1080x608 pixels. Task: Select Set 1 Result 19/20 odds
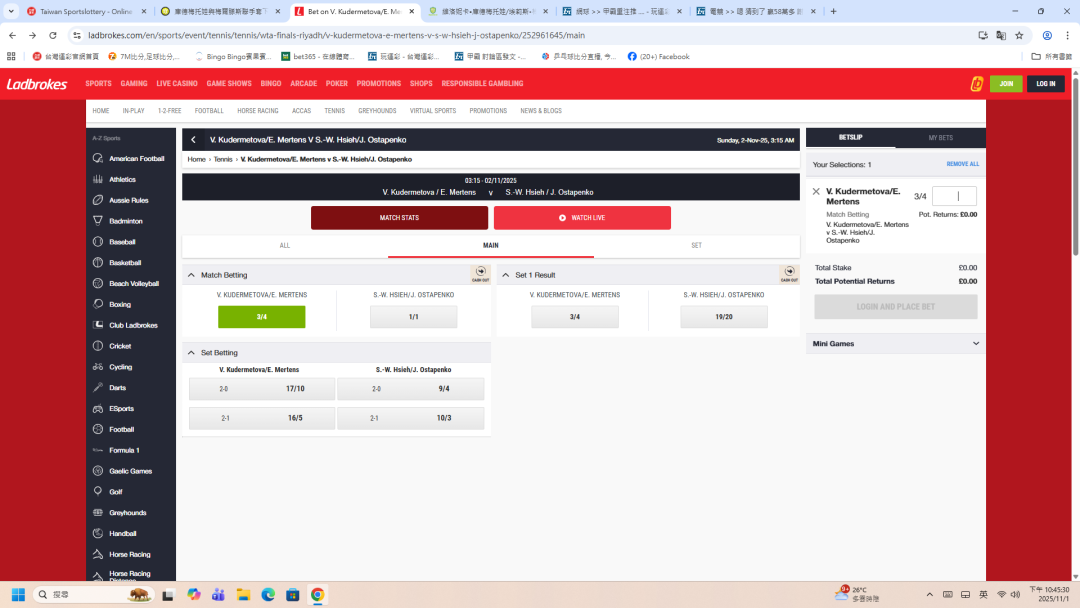(724, 317)
